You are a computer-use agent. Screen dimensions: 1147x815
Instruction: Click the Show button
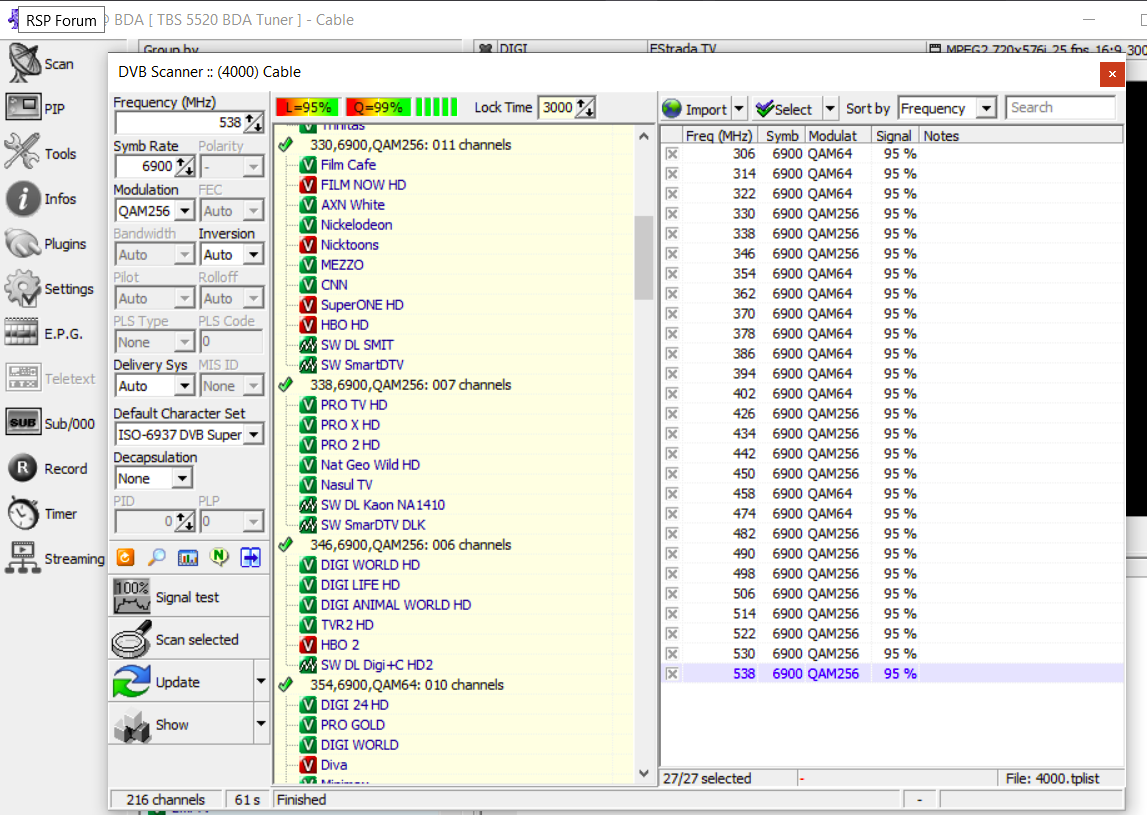pyautogui.click(x=181, y=724)
